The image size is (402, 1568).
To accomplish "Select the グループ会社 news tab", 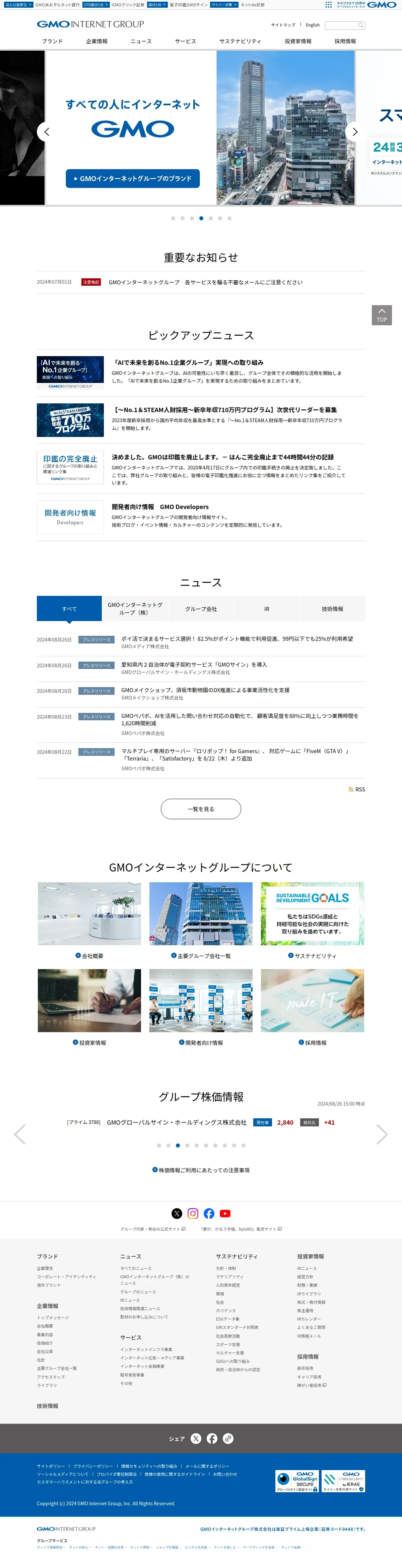I will coord(201,609).
